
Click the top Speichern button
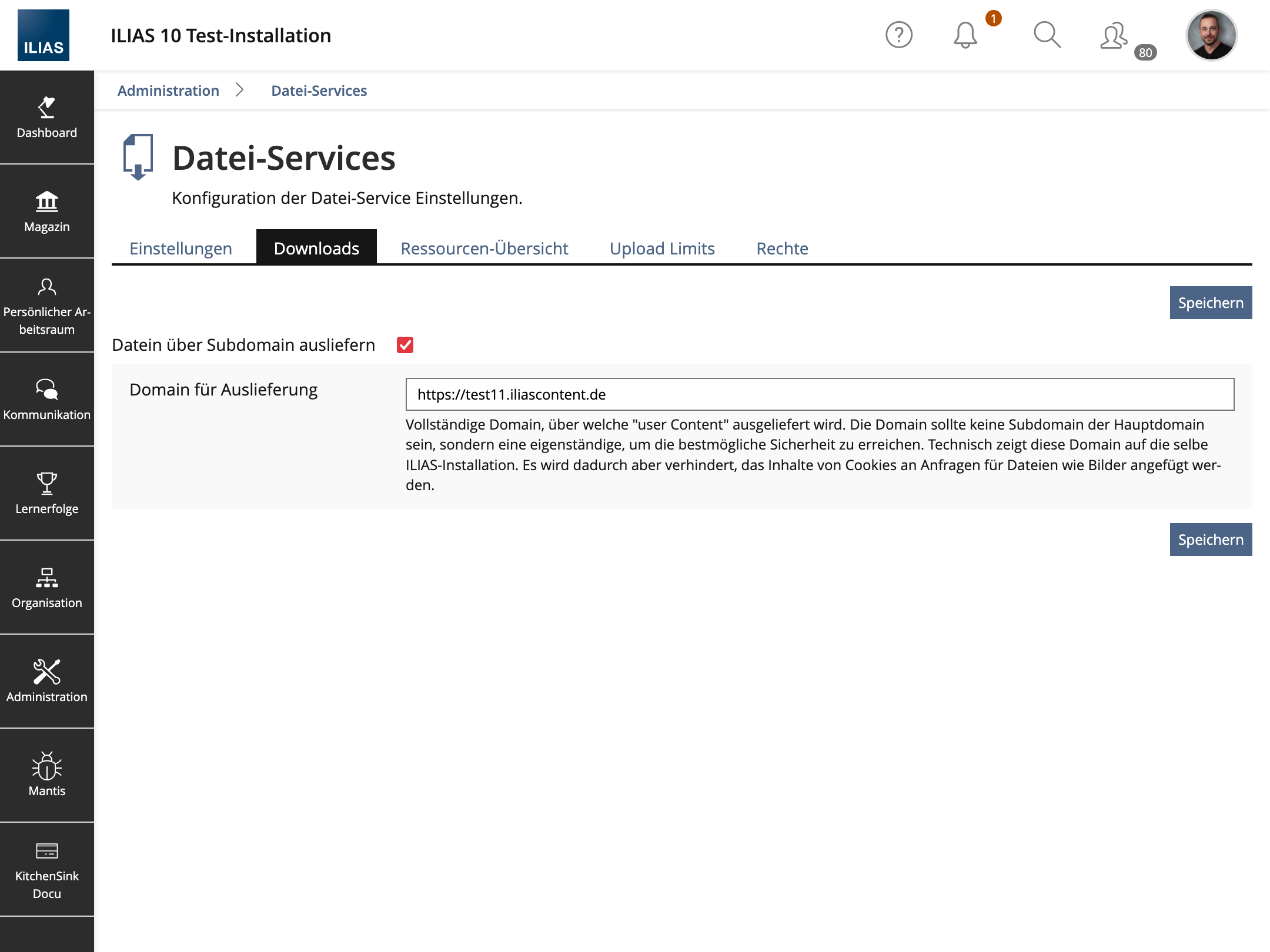point(1211,303)
